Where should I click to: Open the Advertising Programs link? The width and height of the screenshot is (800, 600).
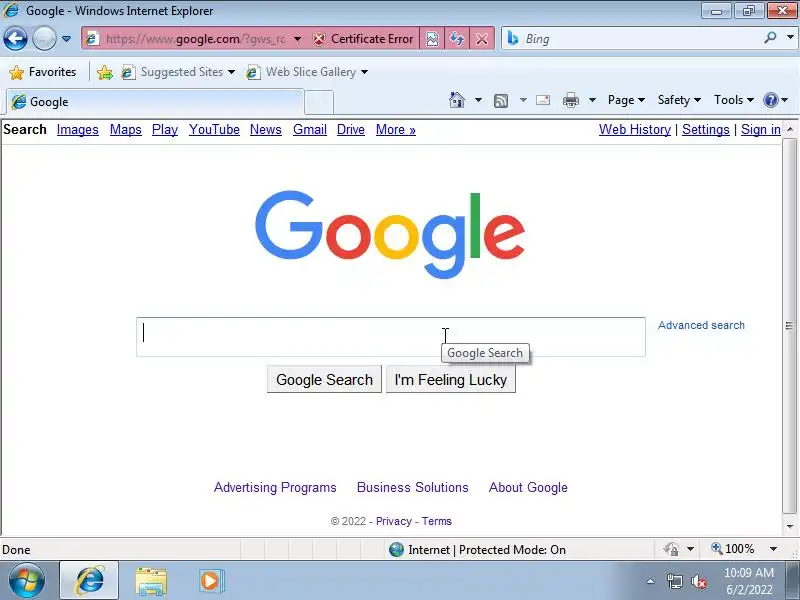point(275,487)
